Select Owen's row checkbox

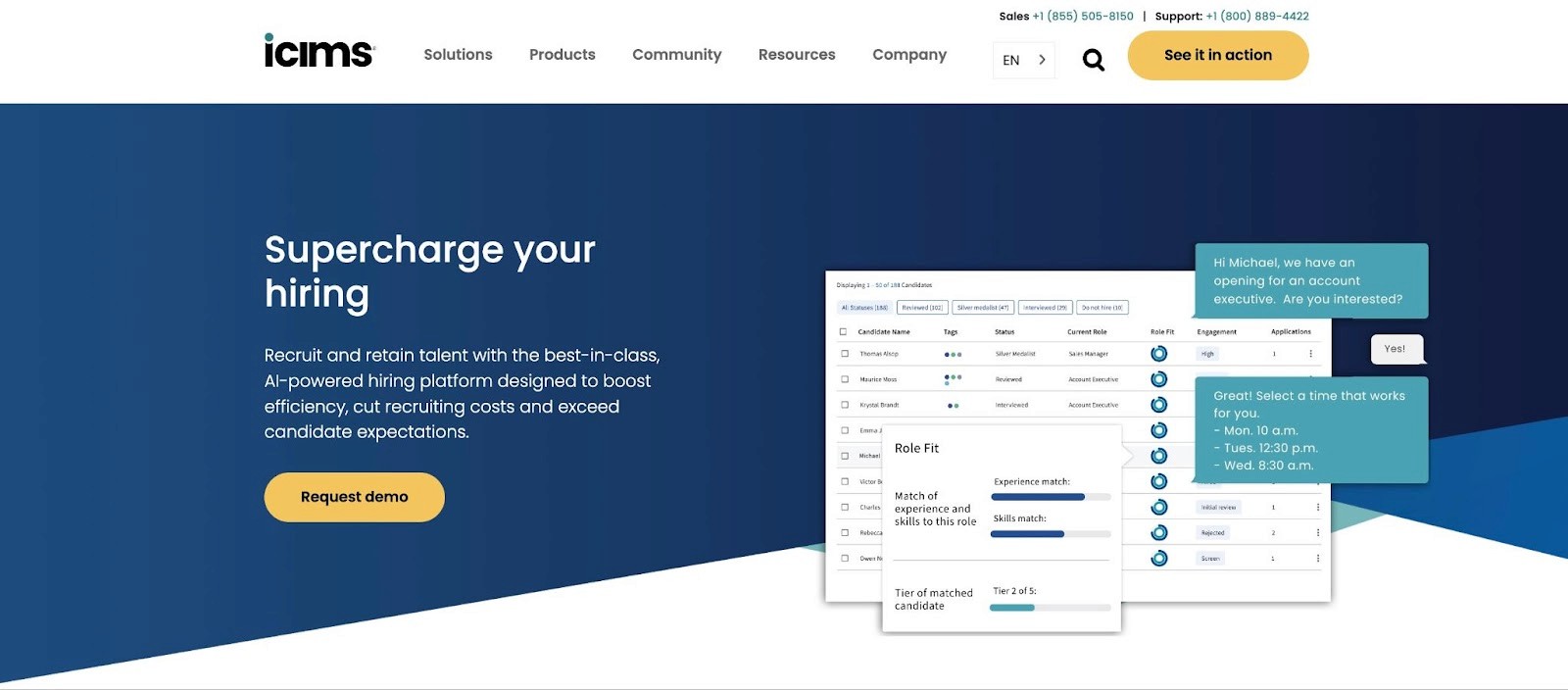[x=845, y=558]
